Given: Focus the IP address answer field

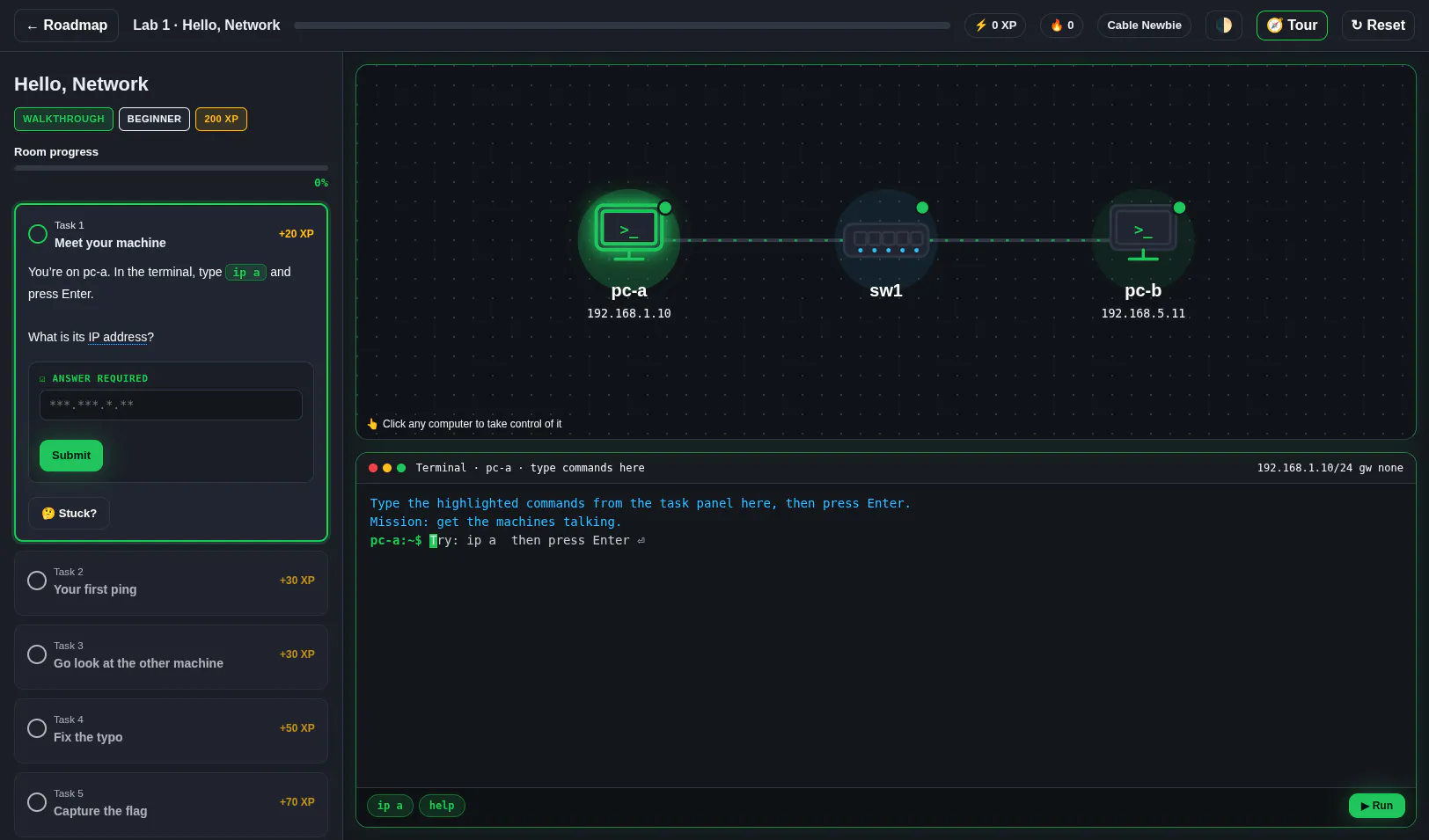Looking at the screenshot, I should coord(171,405).
